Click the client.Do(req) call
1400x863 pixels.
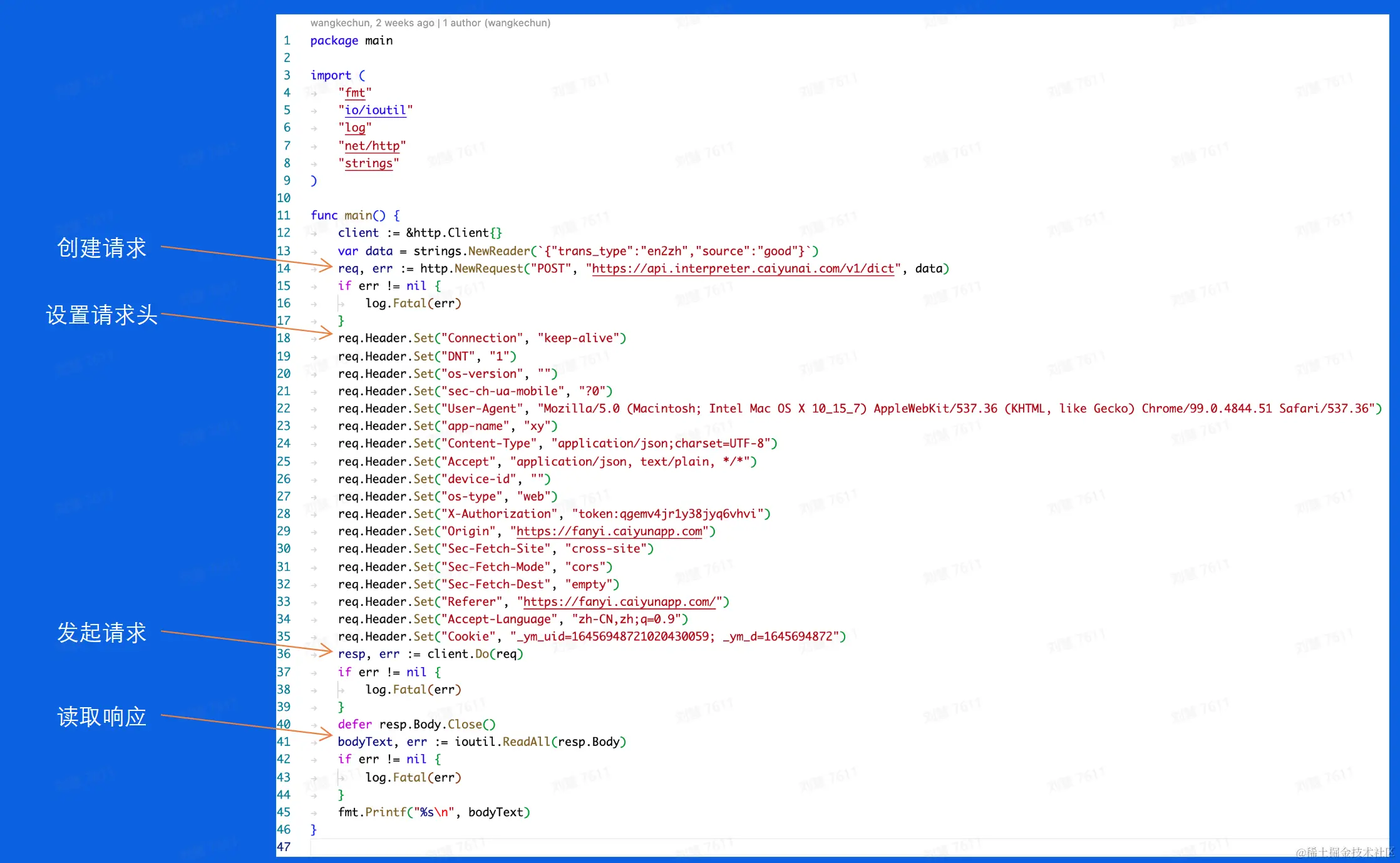tap(475, 654)
